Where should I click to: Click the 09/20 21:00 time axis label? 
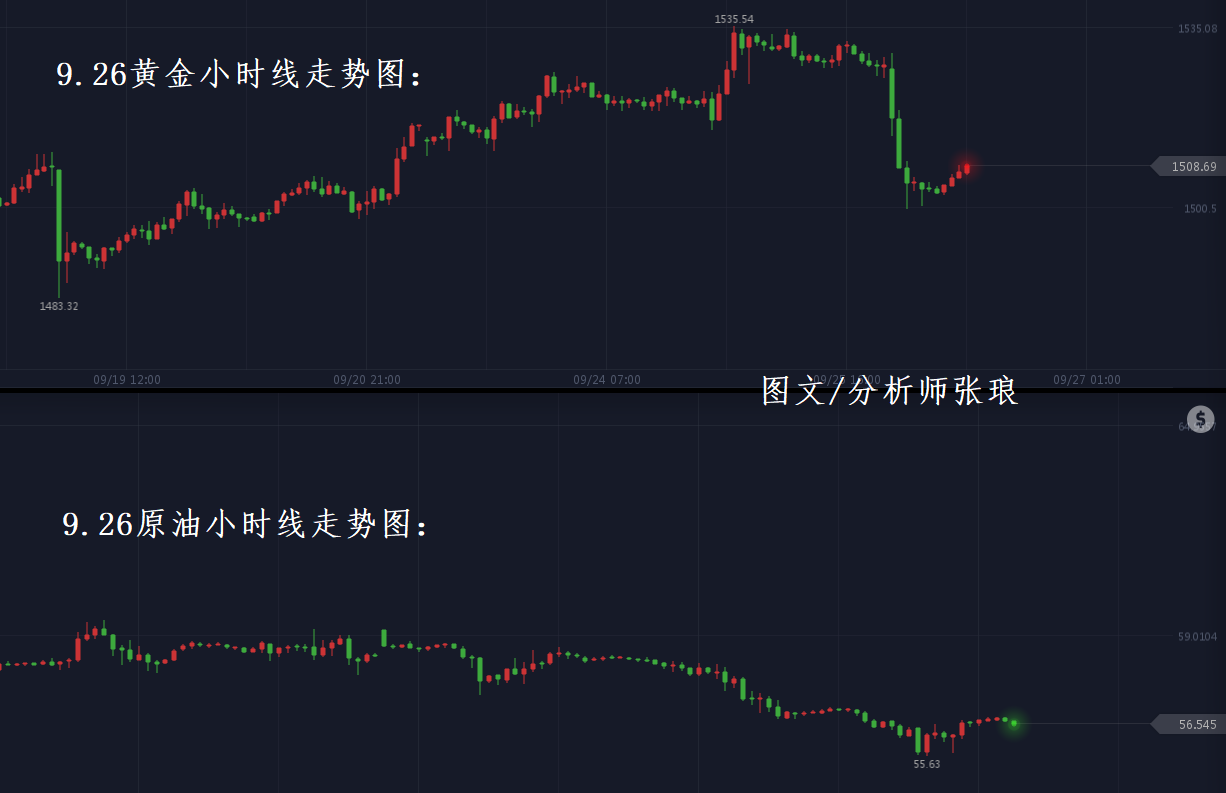[367, 380]
